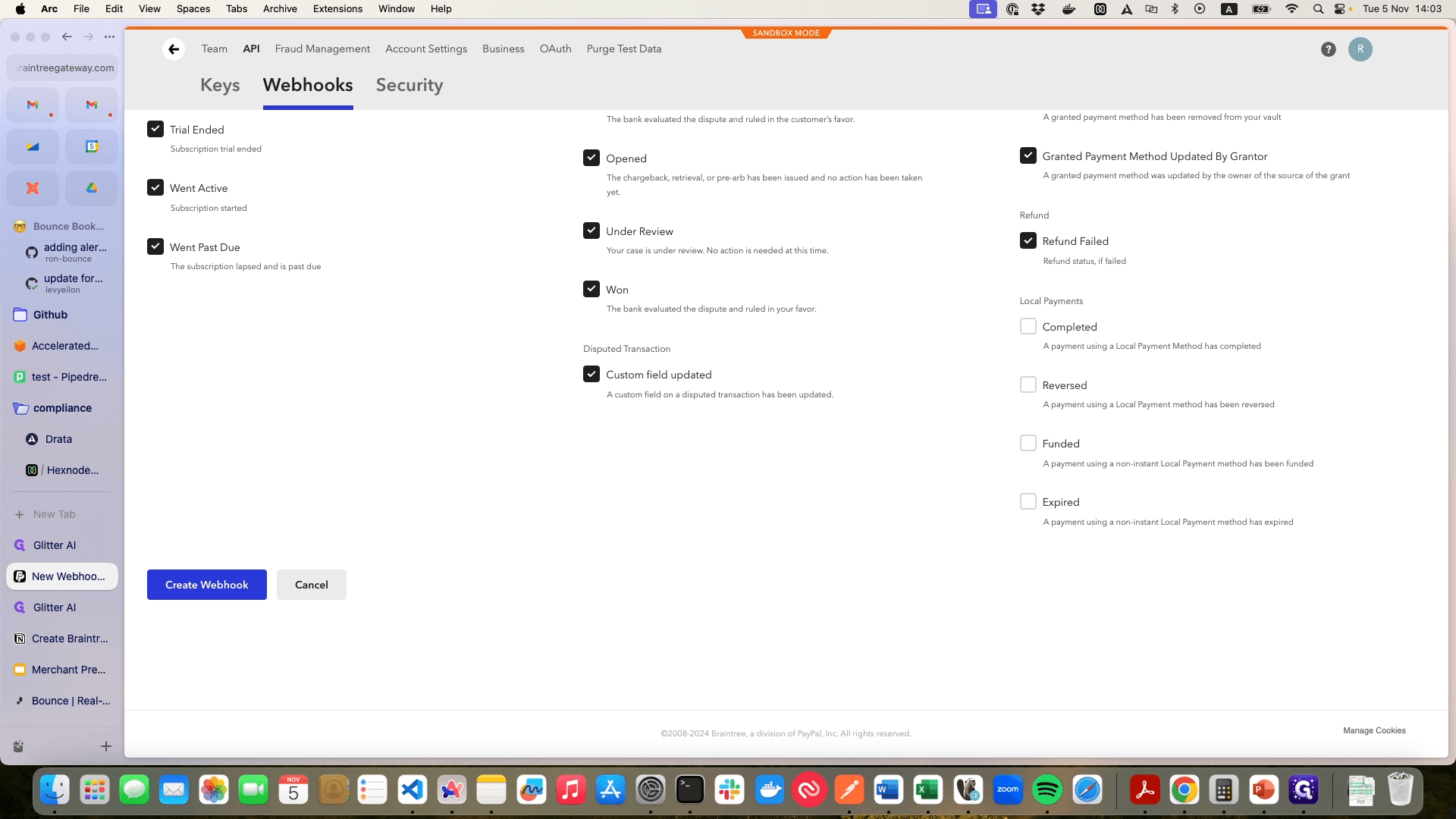The width and height of the screenshot is (1456, 819).
Task: Select the Webhooks tab
Action: [308, 85]
